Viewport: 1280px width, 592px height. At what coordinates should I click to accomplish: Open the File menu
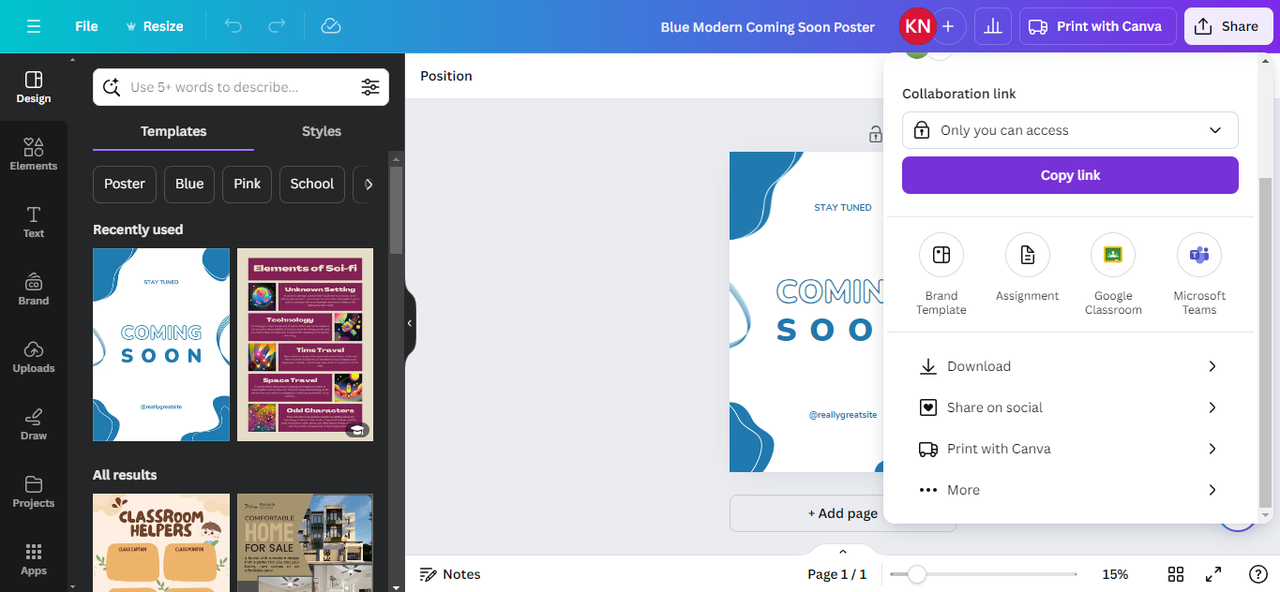click(x=87, y=26)
